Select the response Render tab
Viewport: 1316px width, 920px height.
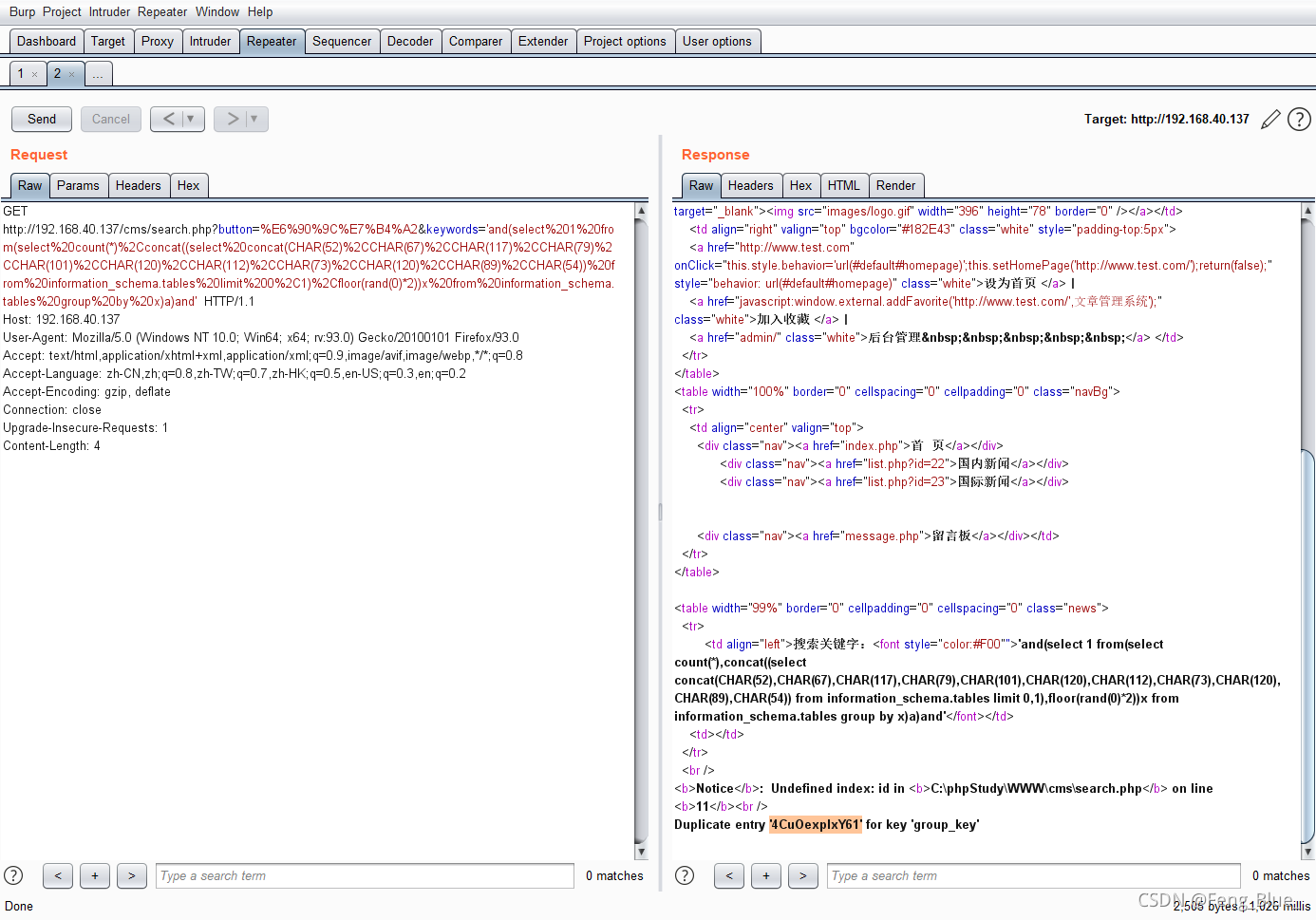(x=896, y=185)
